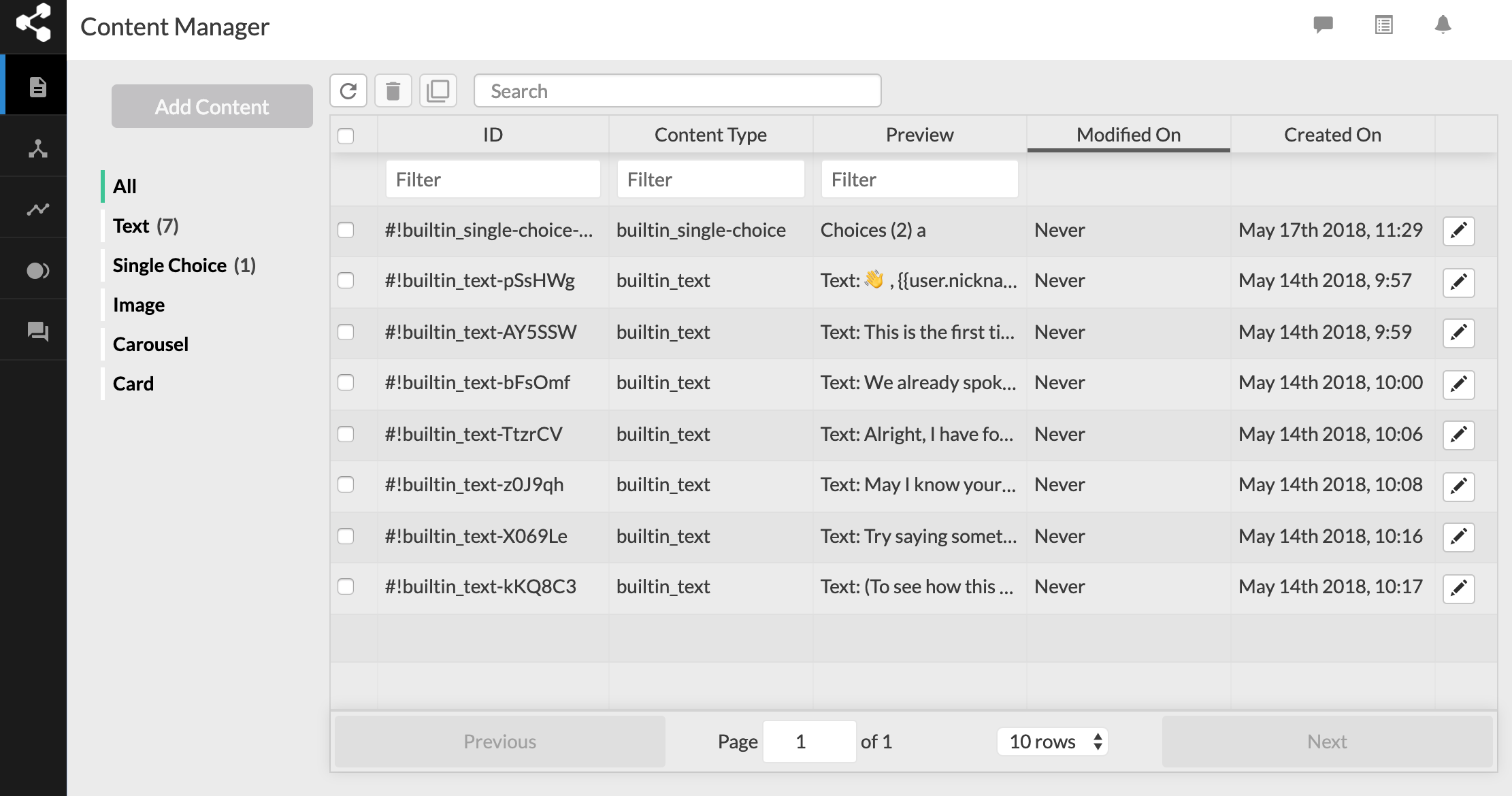Screen dimensions: 1512x796
Task: View the bot logs icon
Action: point(1383,25)
